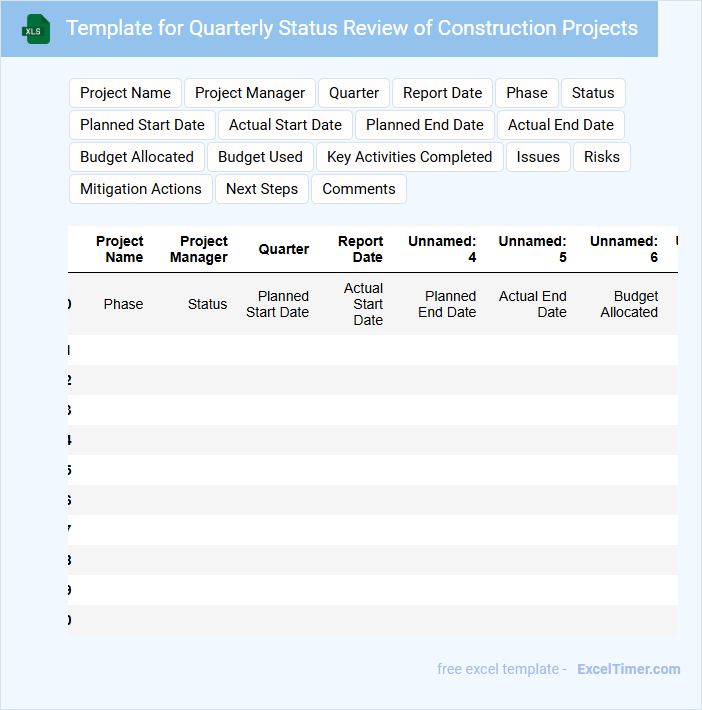Image resolution: width=702 pixels, height=710 pixels.
Task: Choose the Budget Used tag
Action: click(260, 157)
